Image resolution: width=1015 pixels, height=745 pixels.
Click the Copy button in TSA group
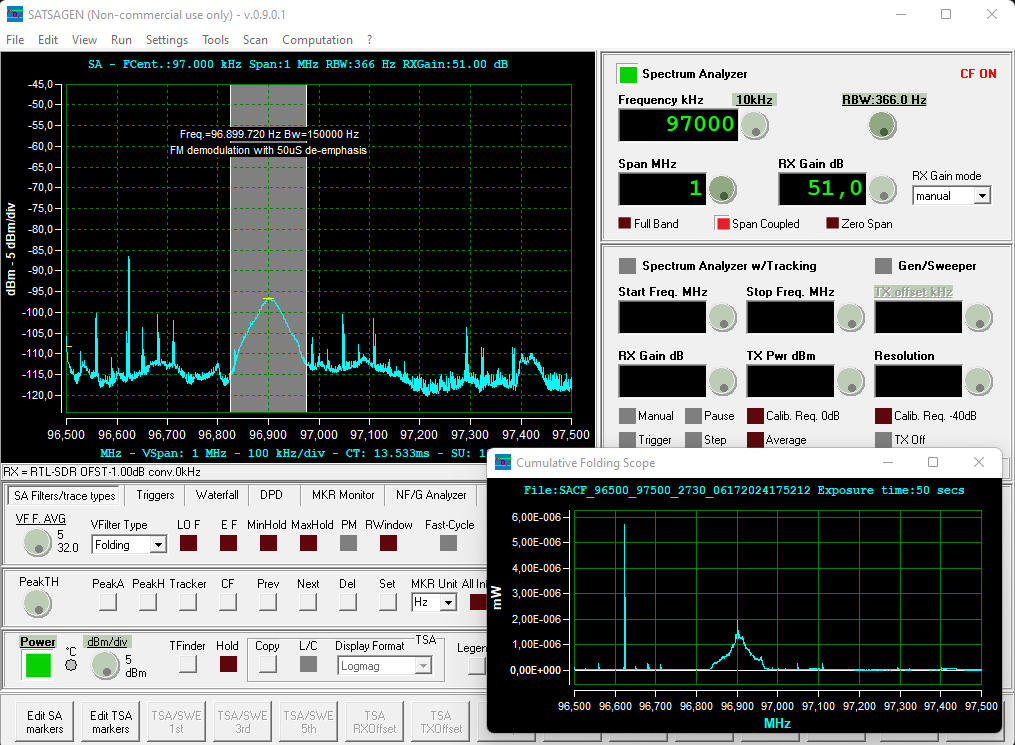pos(267,664)
